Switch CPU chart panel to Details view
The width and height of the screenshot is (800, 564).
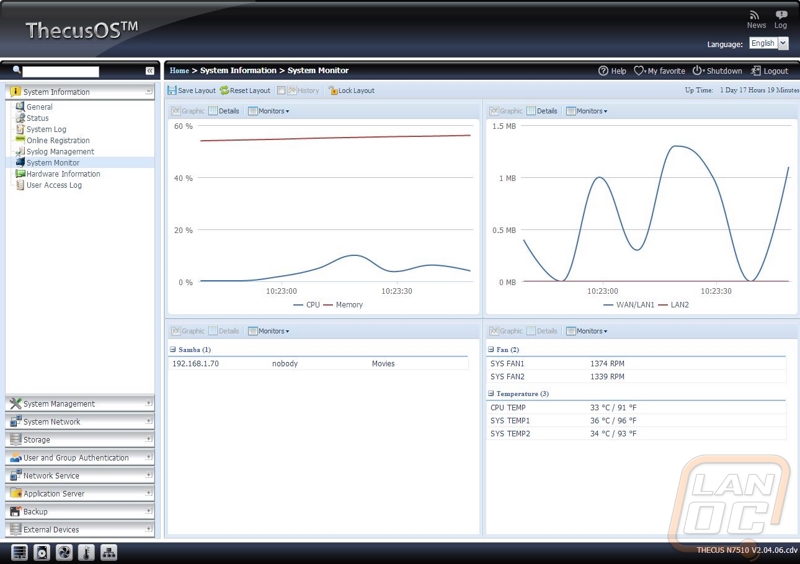[223, 111]
